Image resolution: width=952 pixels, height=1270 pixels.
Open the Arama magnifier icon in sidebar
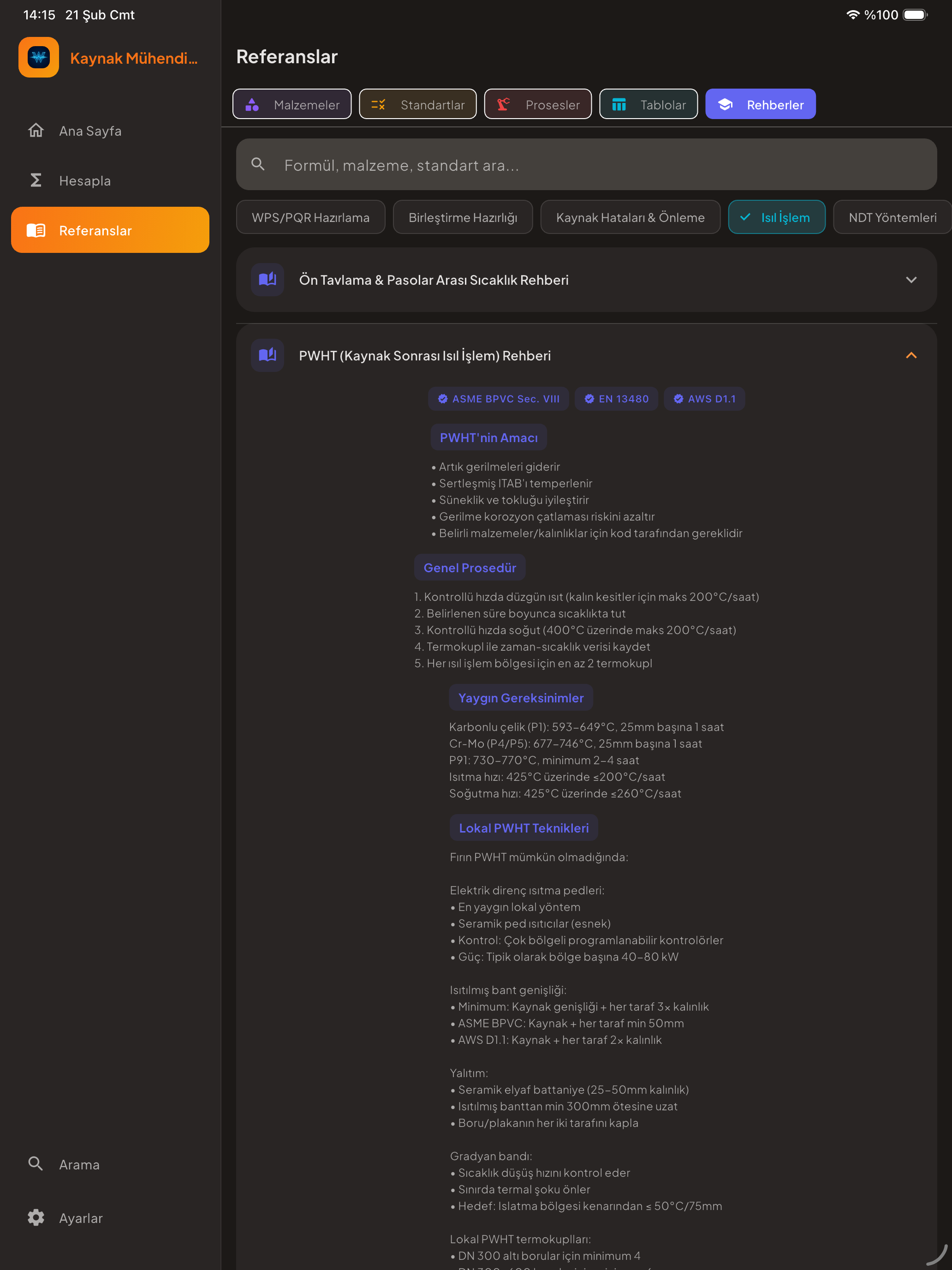pos(36,1164)
